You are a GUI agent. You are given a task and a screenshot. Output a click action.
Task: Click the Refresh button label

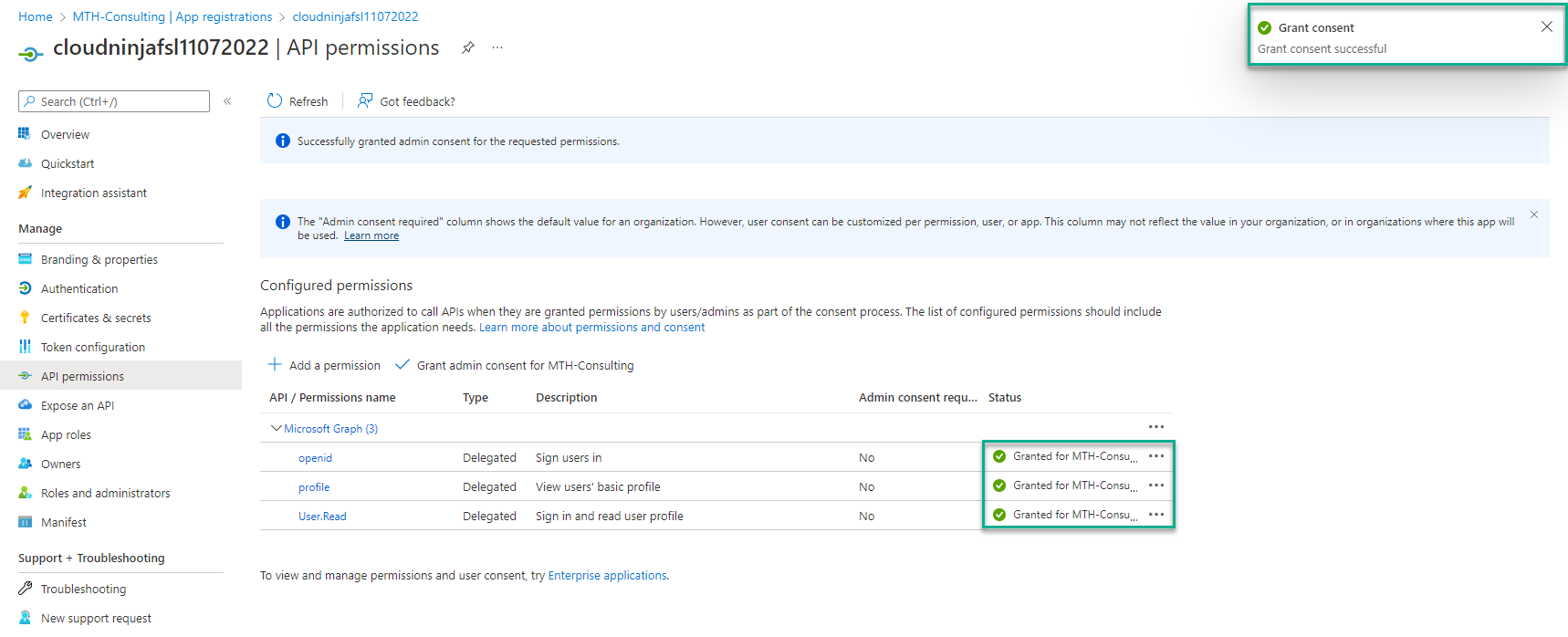(x=308, y=101)
